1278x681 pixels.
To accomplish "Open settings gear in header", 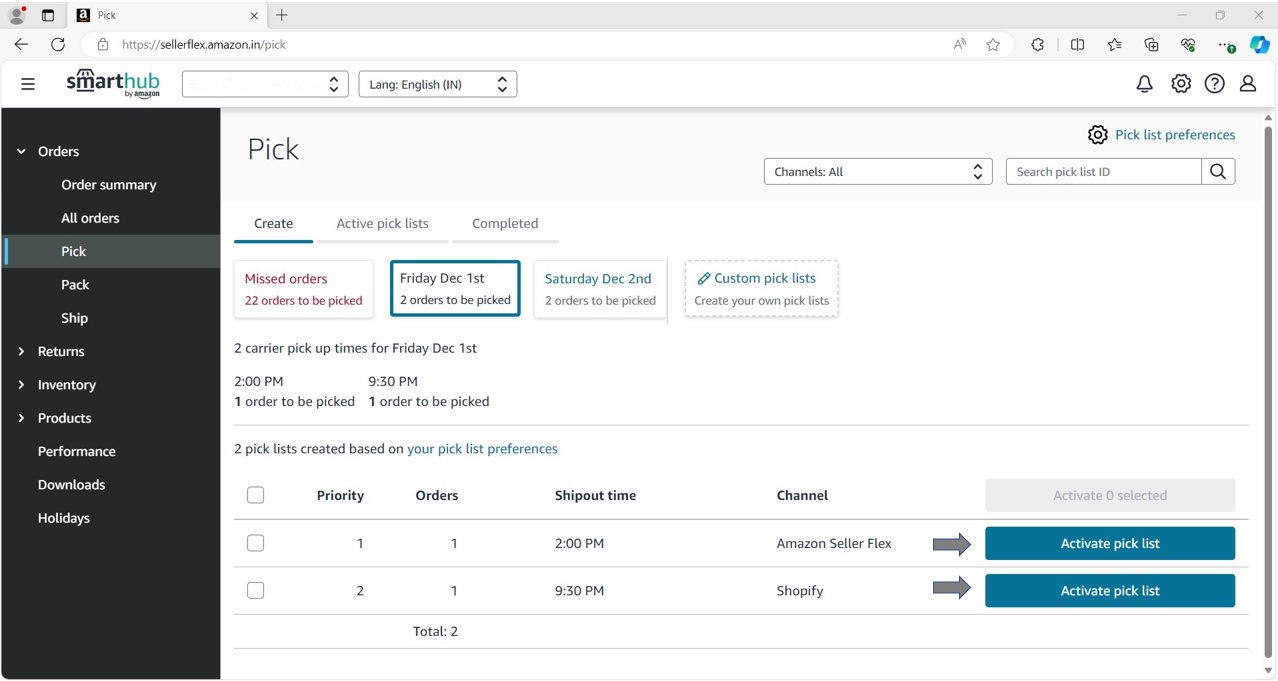I will 1181,84.
